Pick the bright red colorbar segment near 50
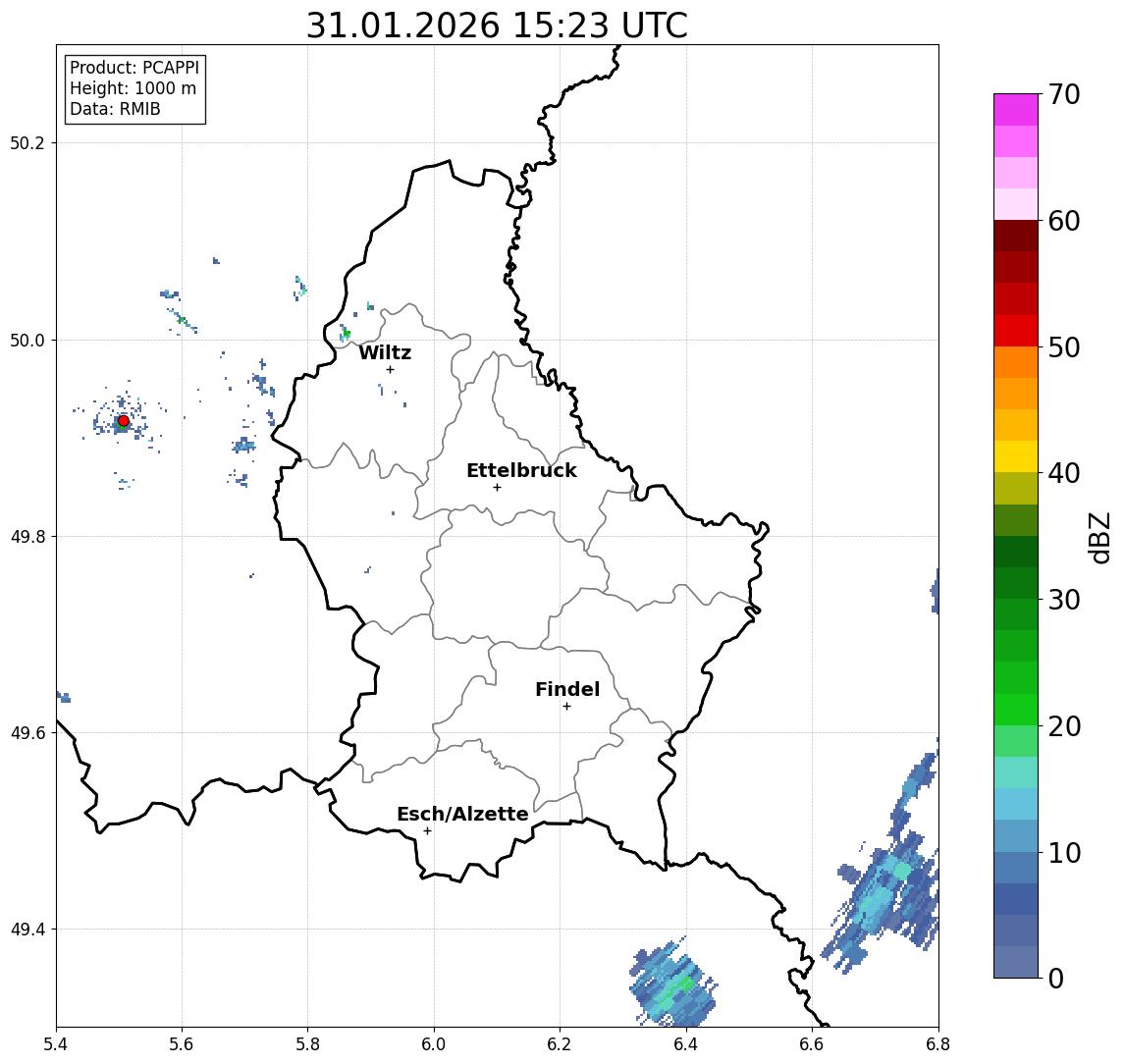1124x1064 pixels. click(x=1016, y=331)
